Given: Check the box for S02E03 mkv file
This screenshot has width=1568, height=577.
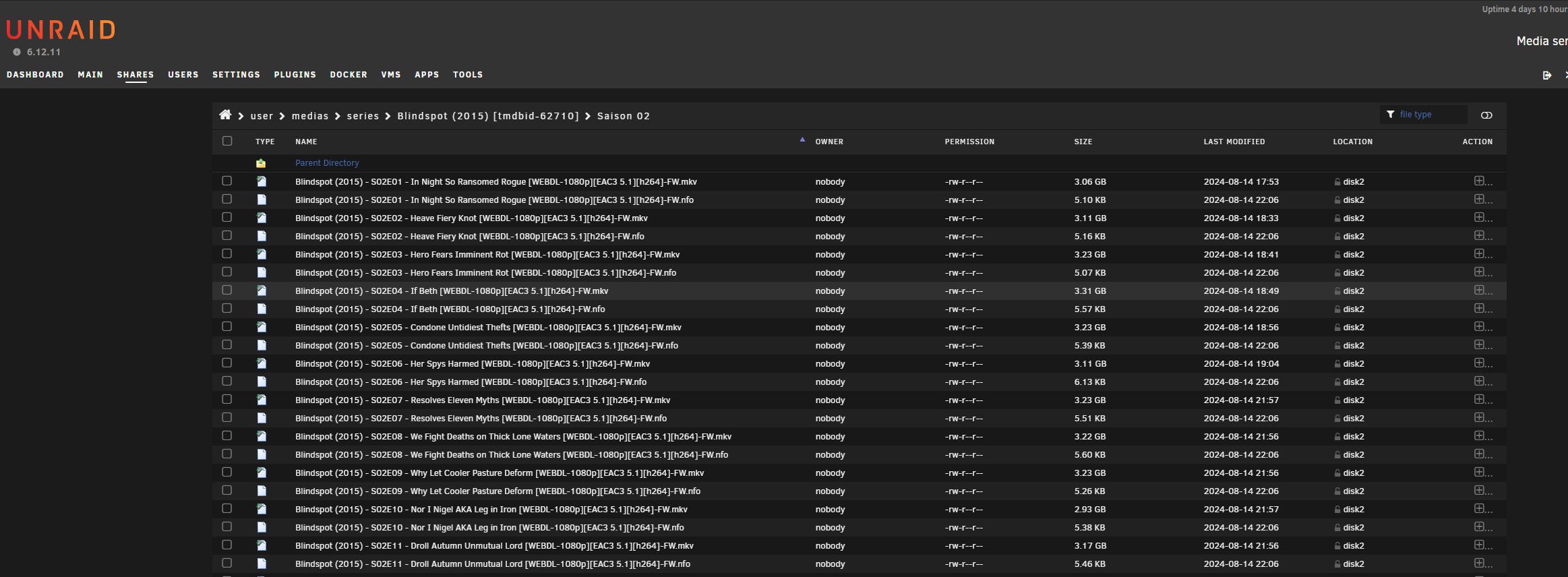Looking at the screenshot, I should pyautogui.click(x=227, y=254).
